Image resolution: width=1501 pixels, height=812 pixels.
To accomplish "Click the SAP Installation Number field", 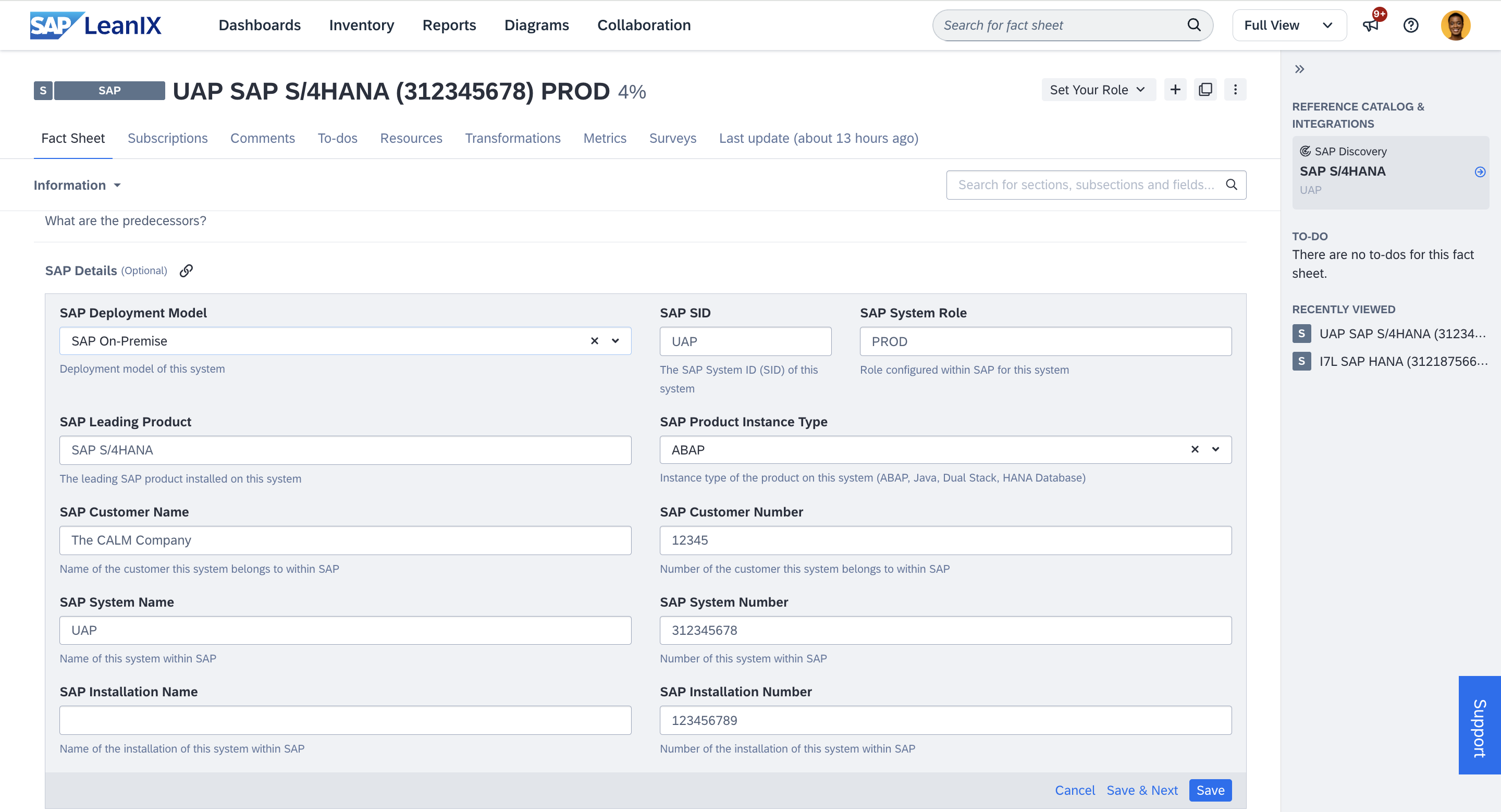I will (945, 721).
